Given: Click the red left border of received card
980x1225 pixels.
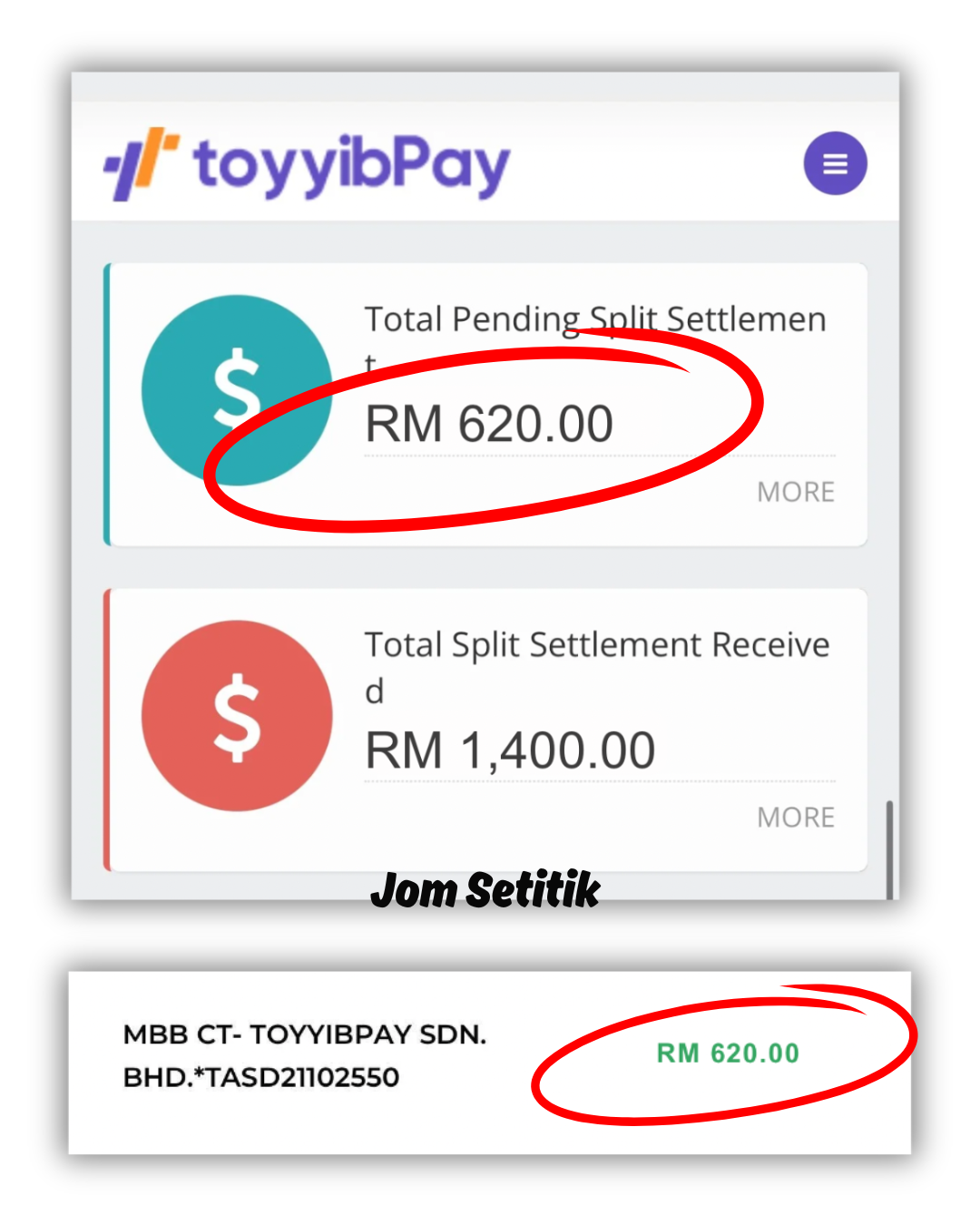Looking at the screenshot, I should [x=107, y=730].
